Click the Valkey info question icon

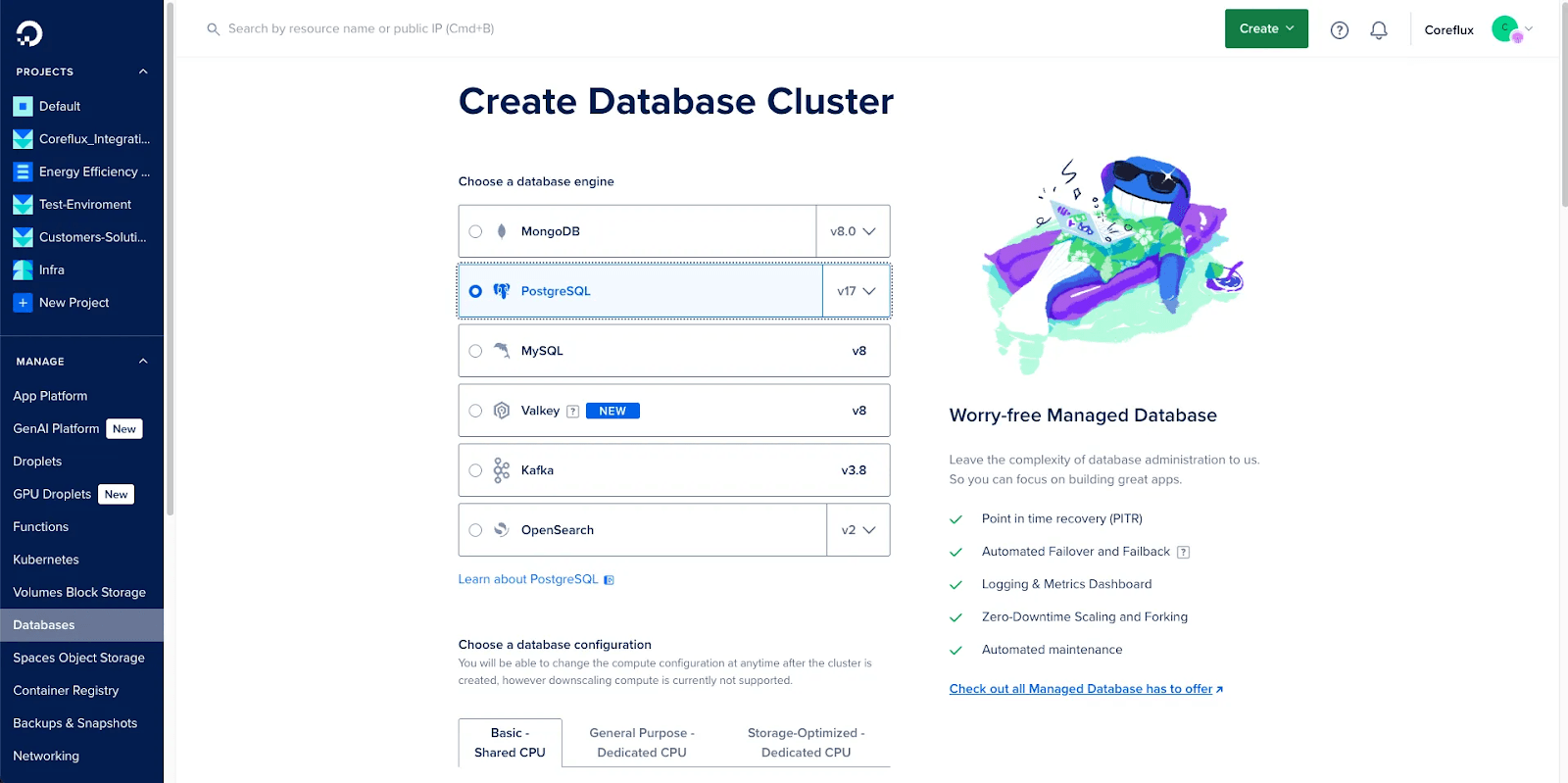pyautogui.click(x=573, y=412)
